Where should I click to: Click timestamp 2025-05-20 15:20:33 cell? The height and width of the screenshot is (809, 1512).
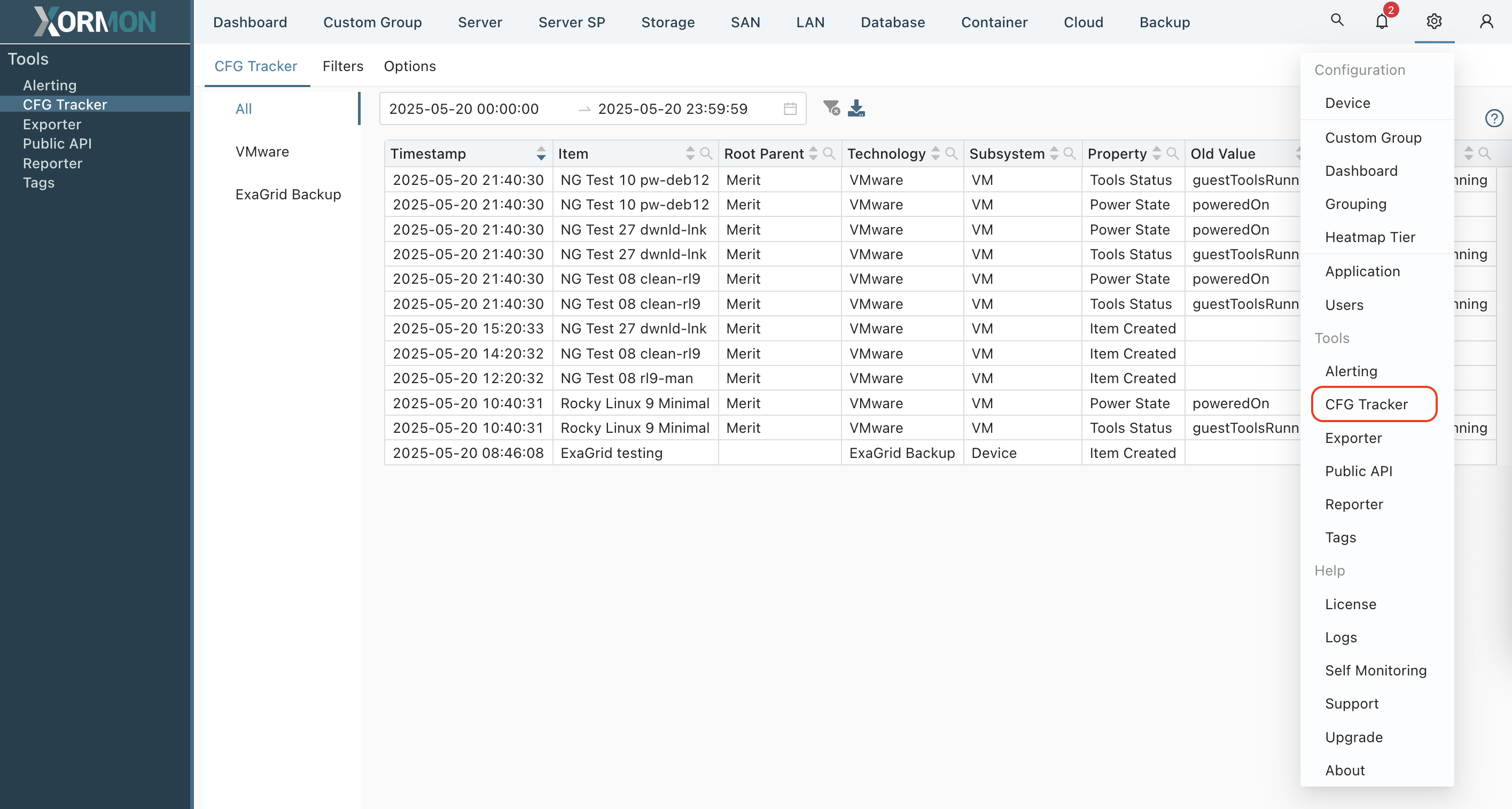[x=469, y=329]
